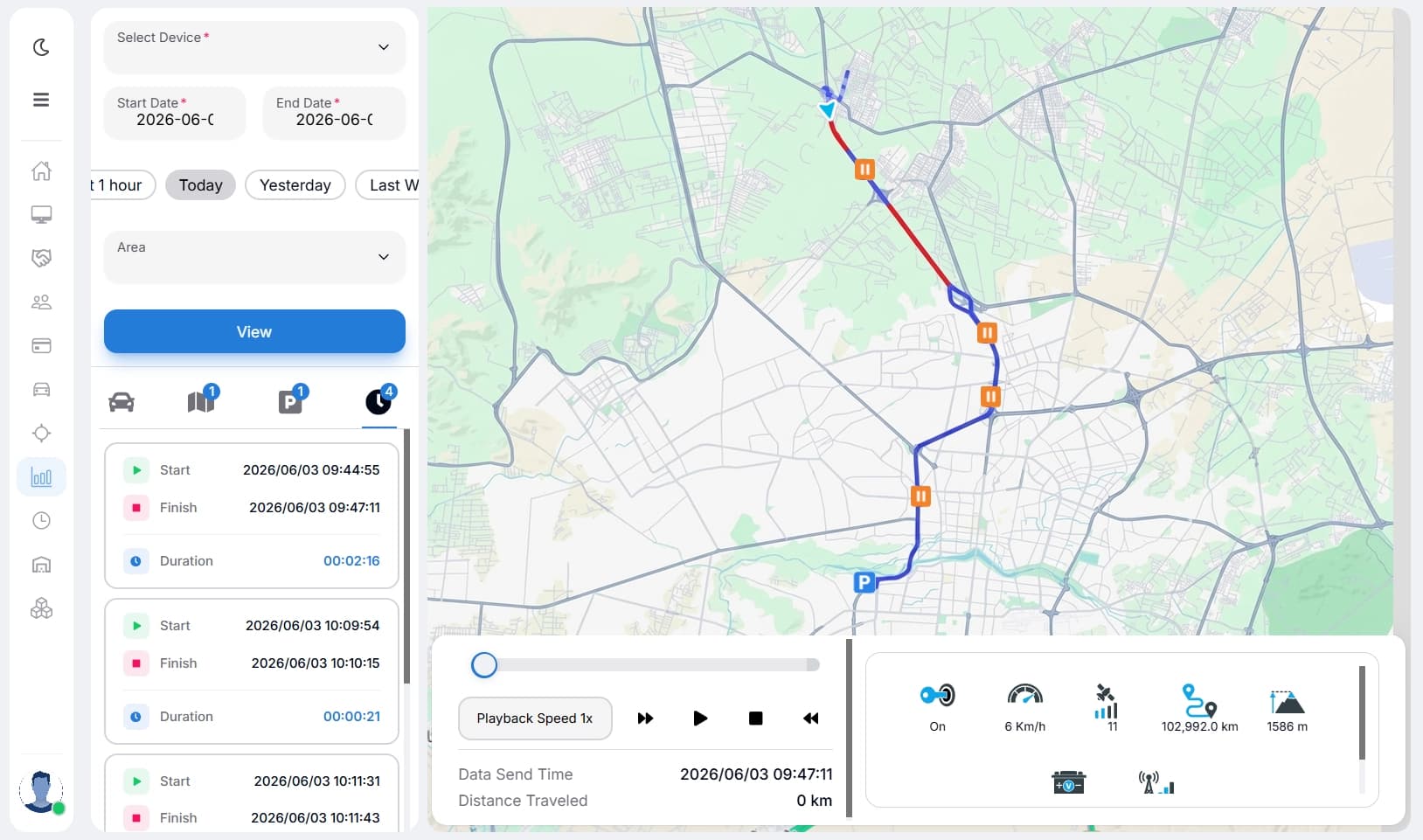Click the End Date field
Image resolution: width=1423 pixels, height=840 pixels.
click(x=334, y=113)
